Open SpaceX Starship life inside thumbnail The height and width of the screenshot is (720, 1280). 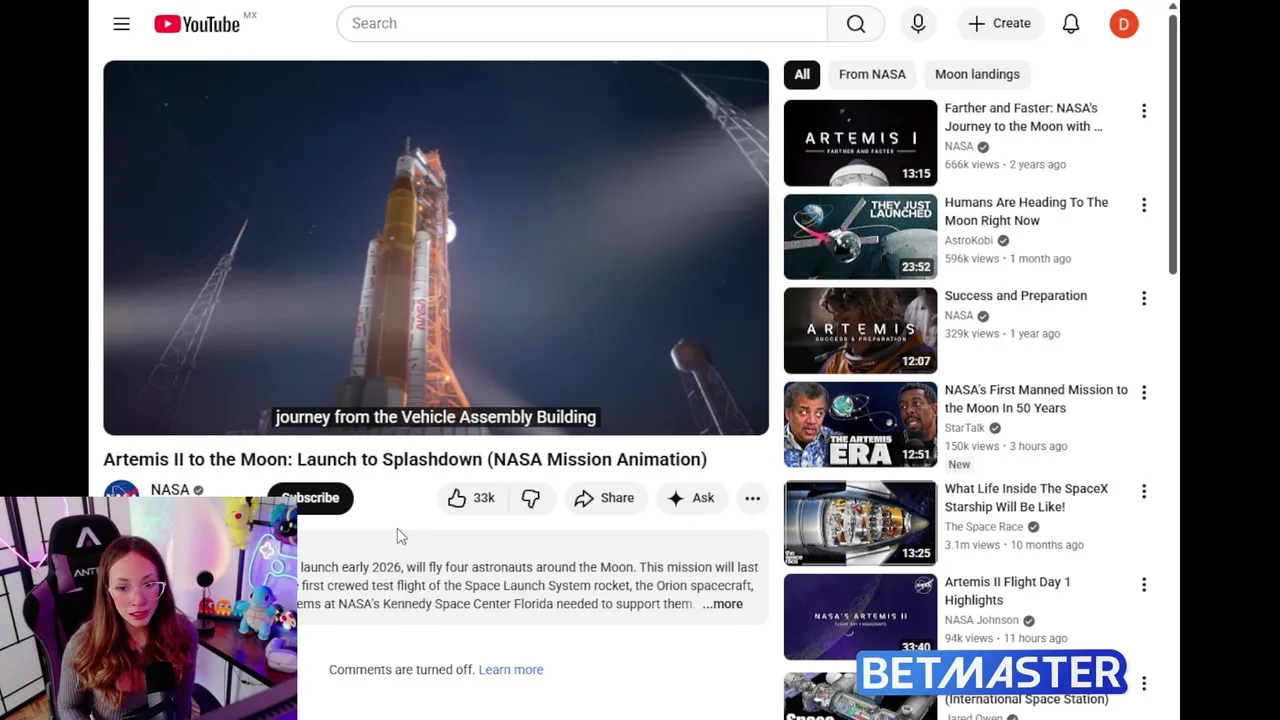point(860,523)
